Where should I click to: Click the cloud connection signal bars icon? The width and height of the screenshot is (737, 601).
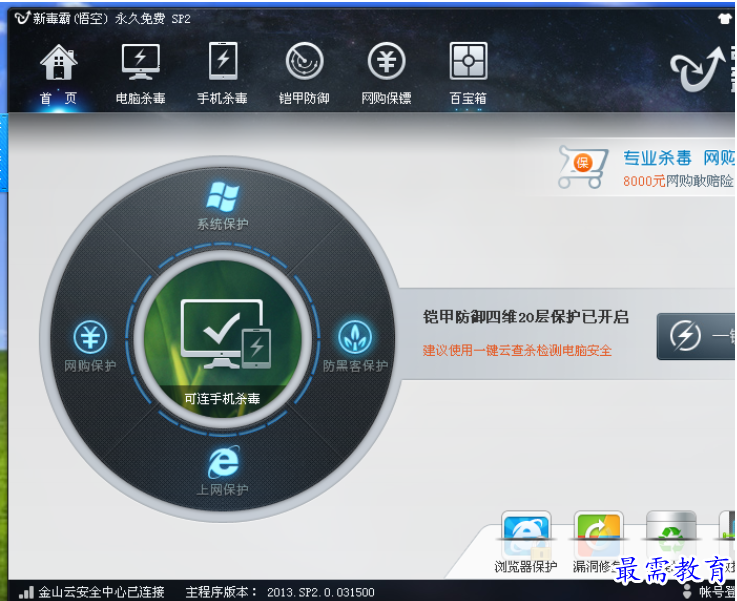click(x=27, y=592)
